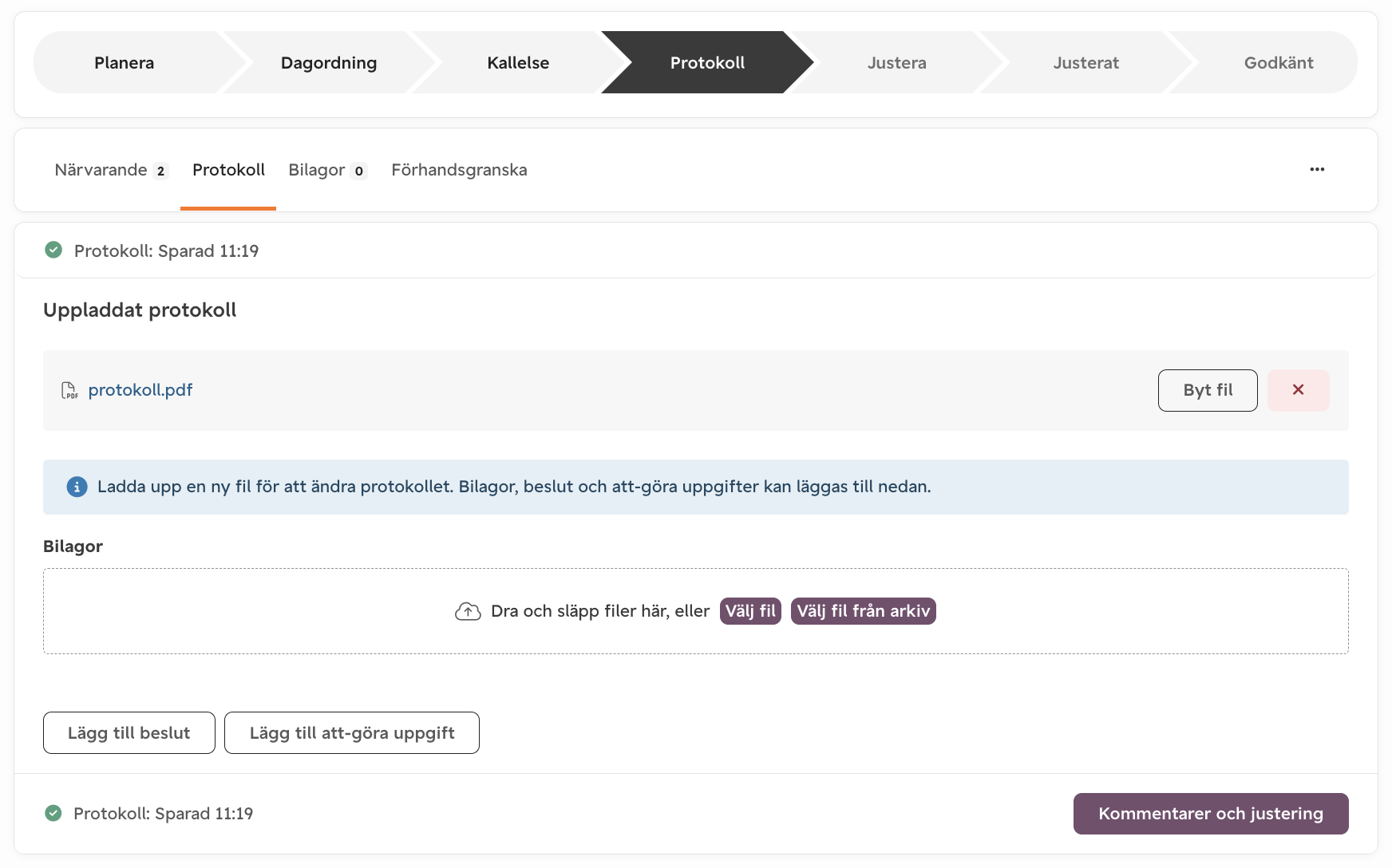Click the bottom 'Protokoll: Sparad 11:19' status text
The image size is (1392, 868).
point(164,813)
